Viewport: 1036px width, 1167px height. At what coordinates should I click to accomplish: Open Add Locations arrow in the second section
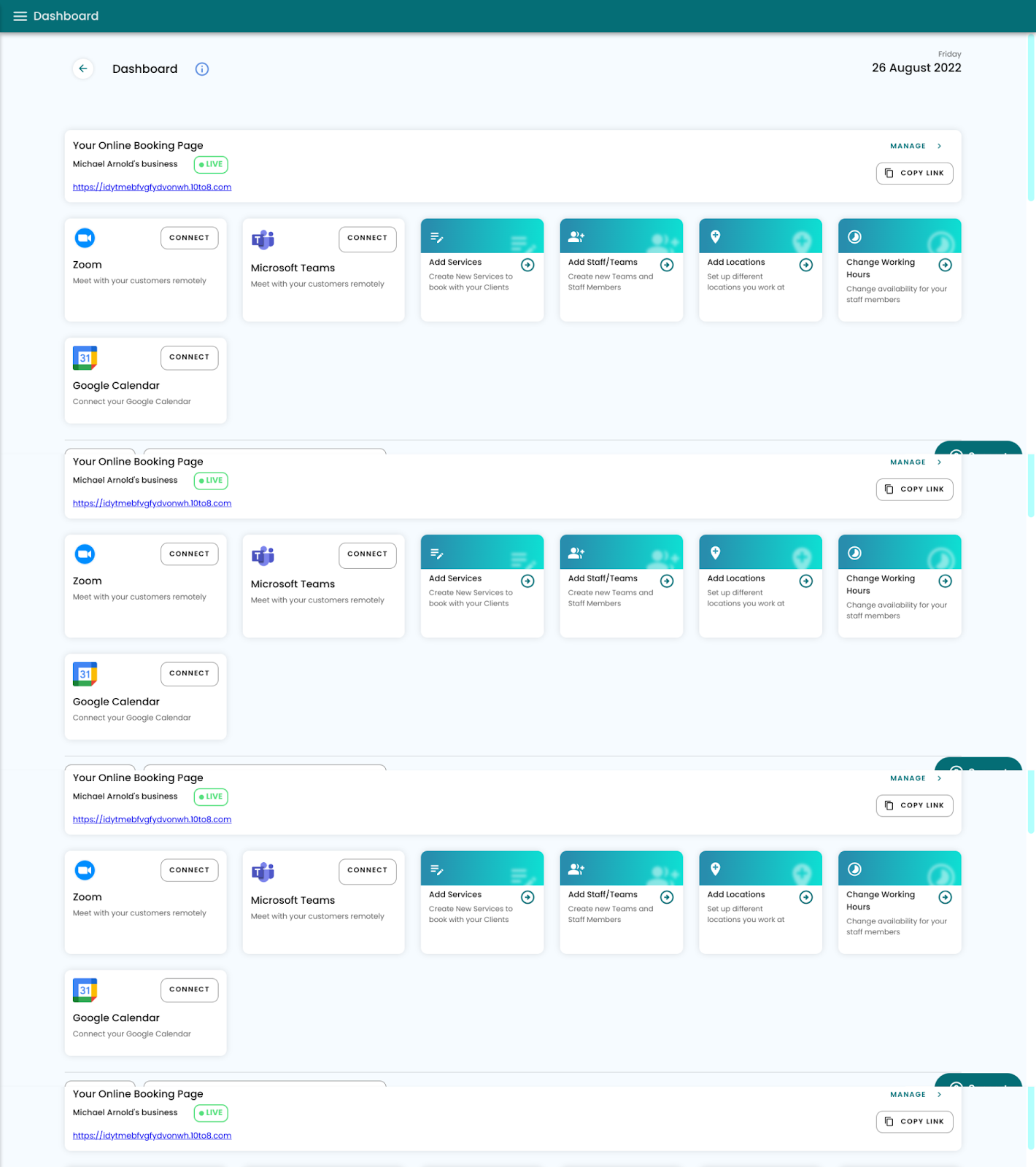click(x=806, y=581)
